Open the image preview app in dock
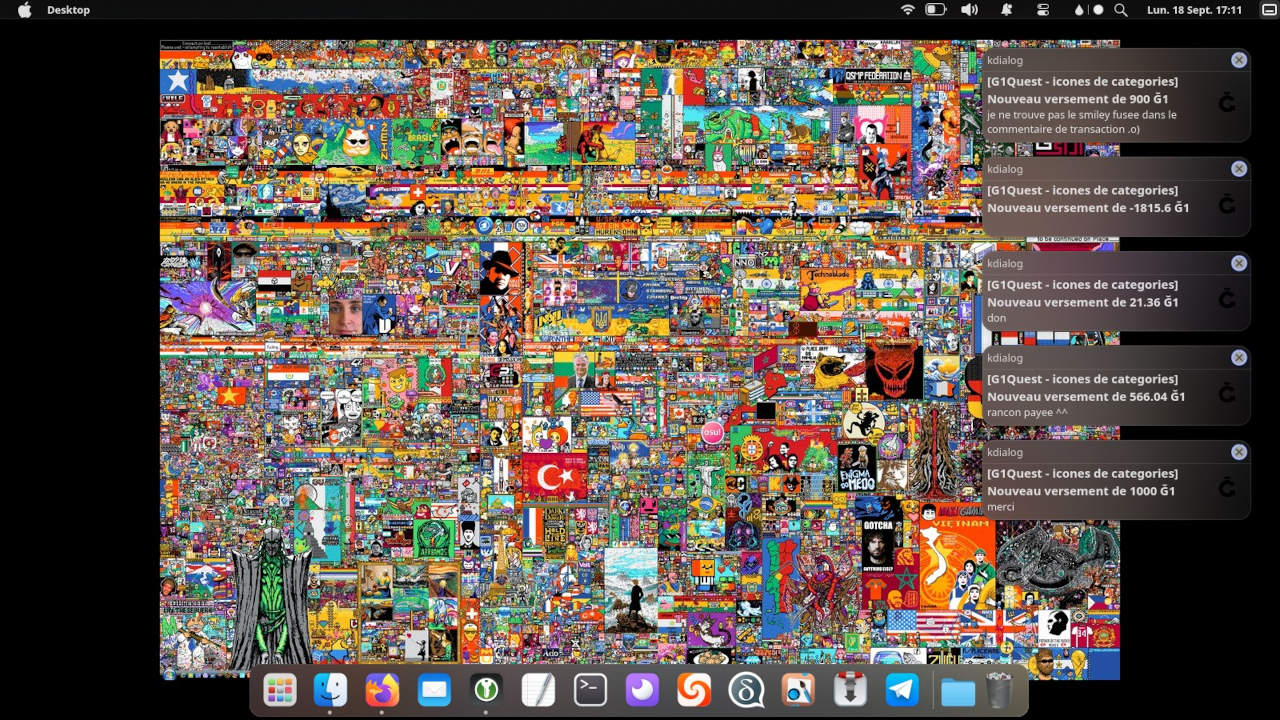The height and width of the screenshot is (720, 1280). pyautogui.click(x=798, y=690)
